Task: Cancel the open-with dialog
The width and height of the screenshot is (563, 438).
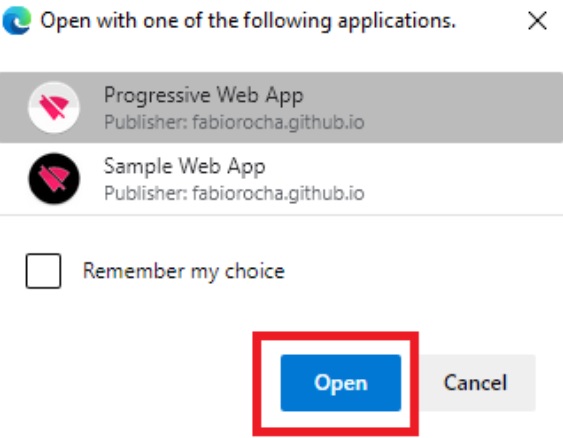Action: [x=475, y=383]
